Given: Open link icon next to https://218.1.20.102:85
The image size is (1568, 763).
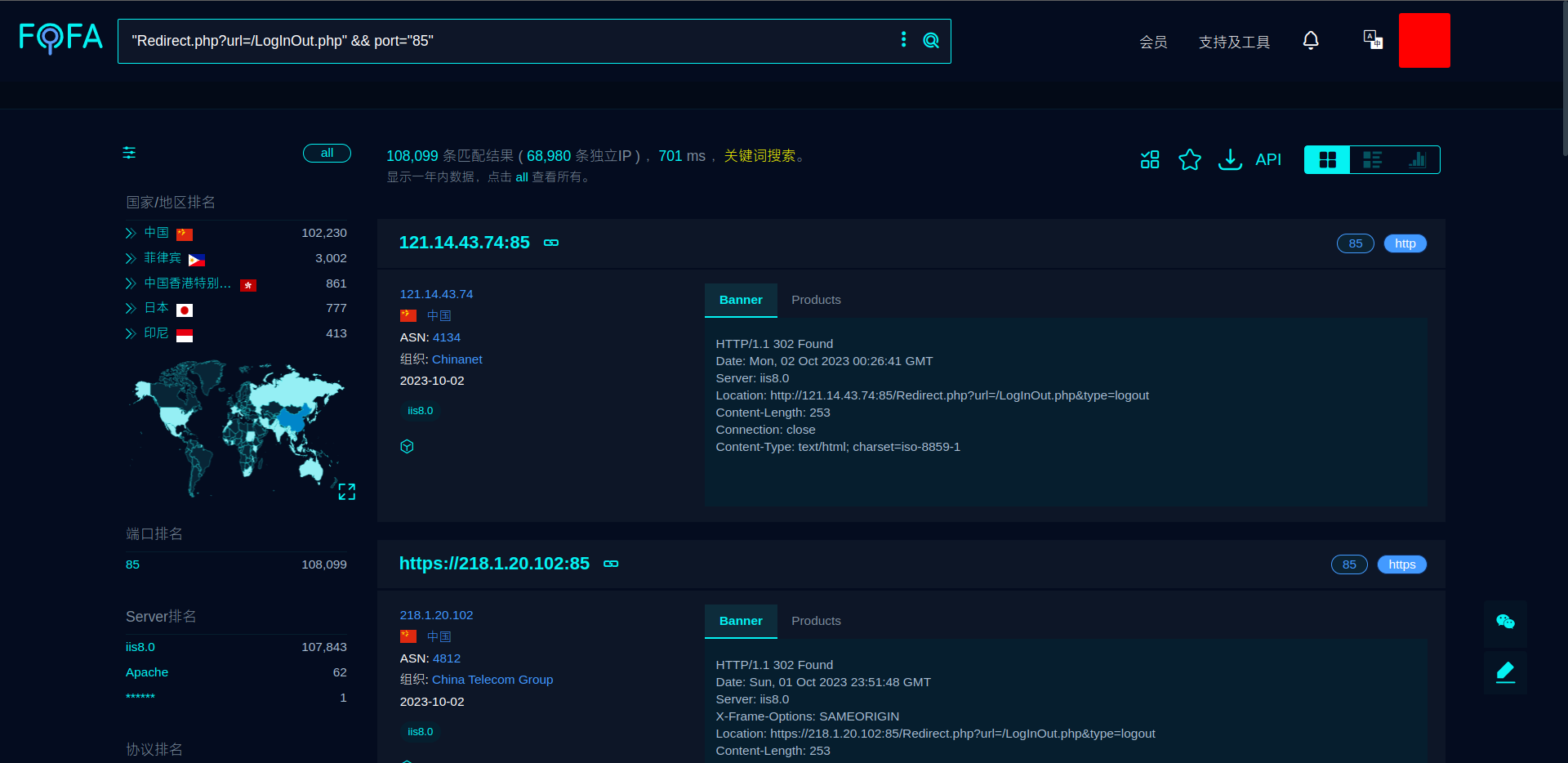Looking at the screenshot, I should tap(611, 564).
